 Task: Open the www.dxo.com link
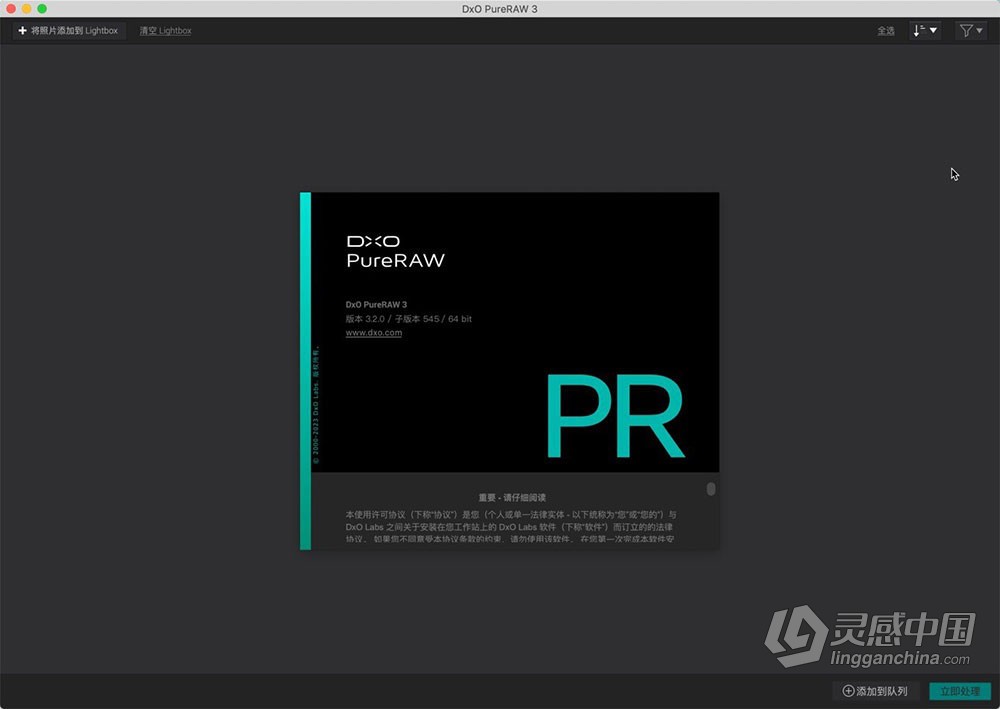click(x=374, y=333)
